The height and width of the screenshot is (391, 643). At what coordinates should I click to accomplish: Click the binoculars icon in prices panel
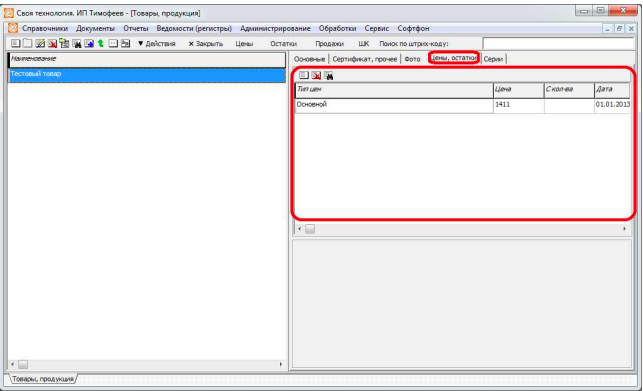[329, 75]
